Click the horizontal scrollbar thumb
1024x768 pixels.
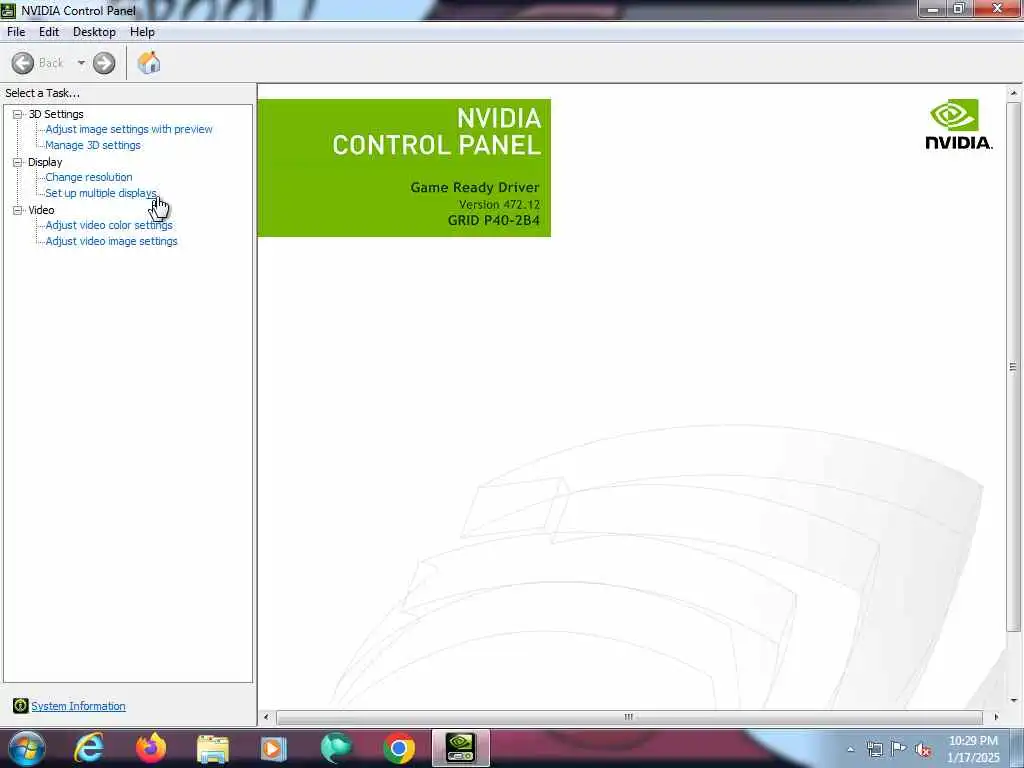click(x=629, y=717)
